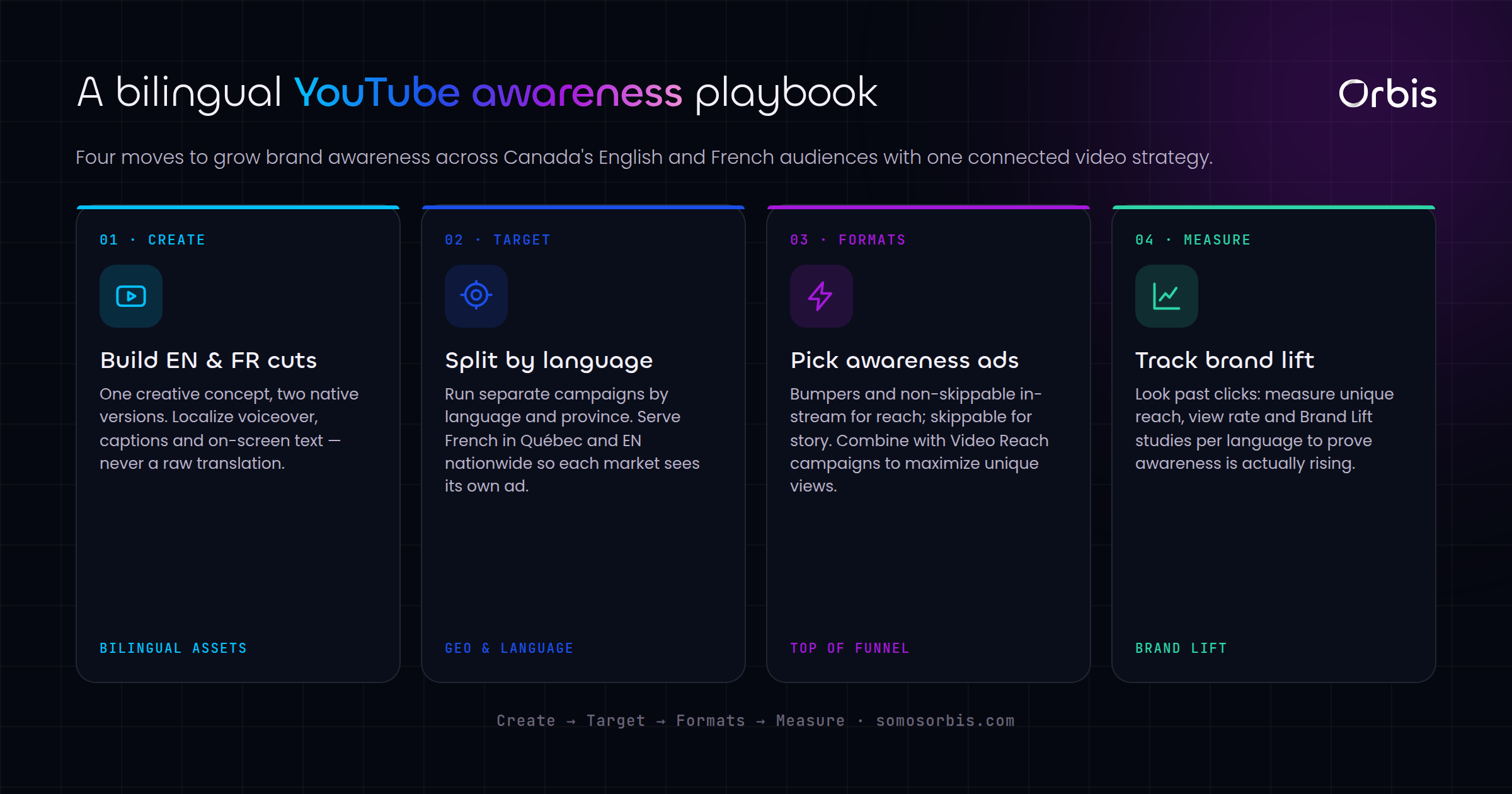Select the "Track brand lift" heading
This screenshot has width=1512, height=794.
(x=1225, y=360)
